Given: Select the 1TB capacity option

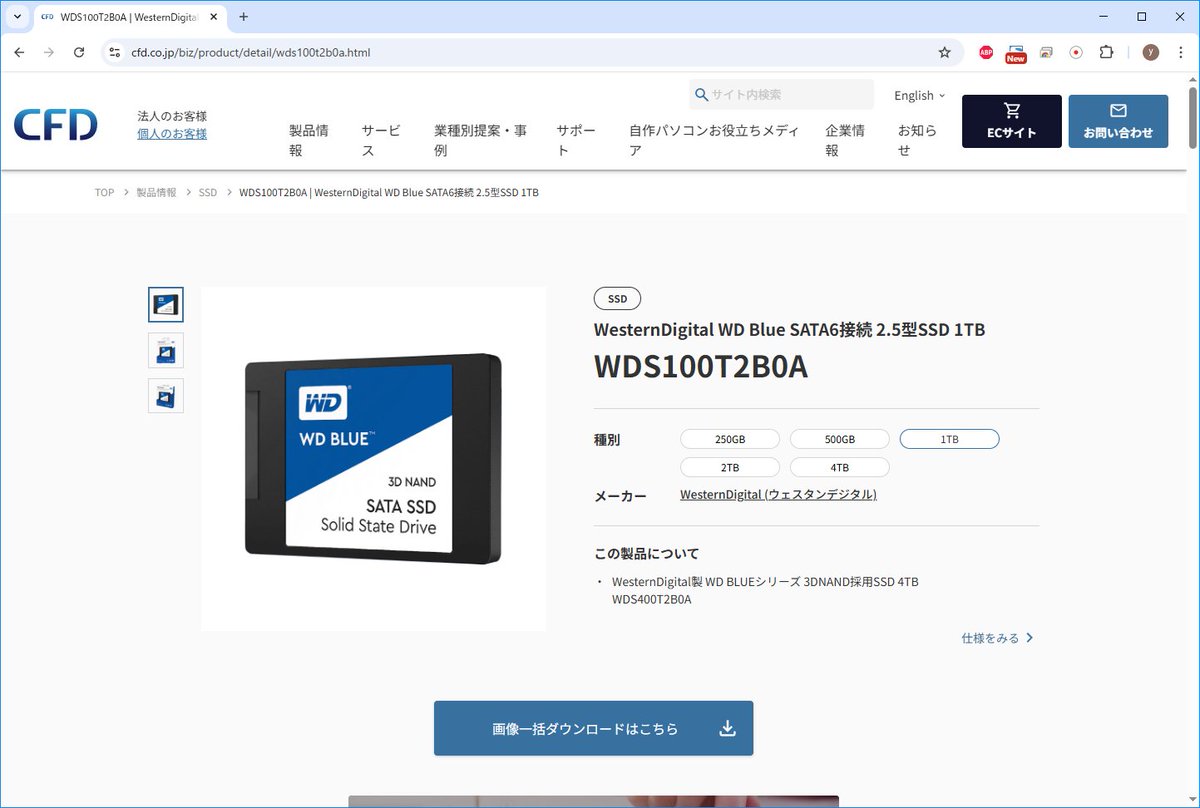Looking at the screenshot, I should coord(950,439).
